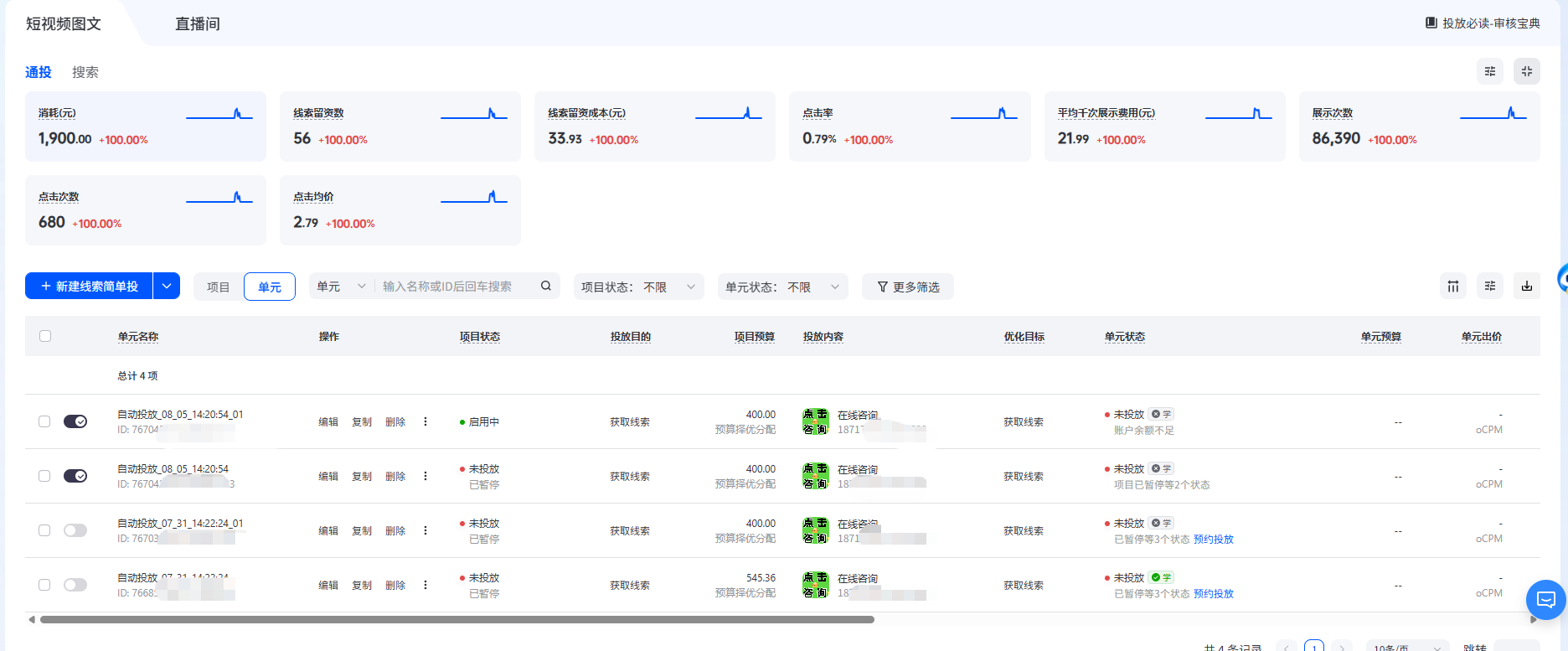Open the 项目状态 filter dropdown
This screenshot has height=651, width=1568.
(639, 287)
